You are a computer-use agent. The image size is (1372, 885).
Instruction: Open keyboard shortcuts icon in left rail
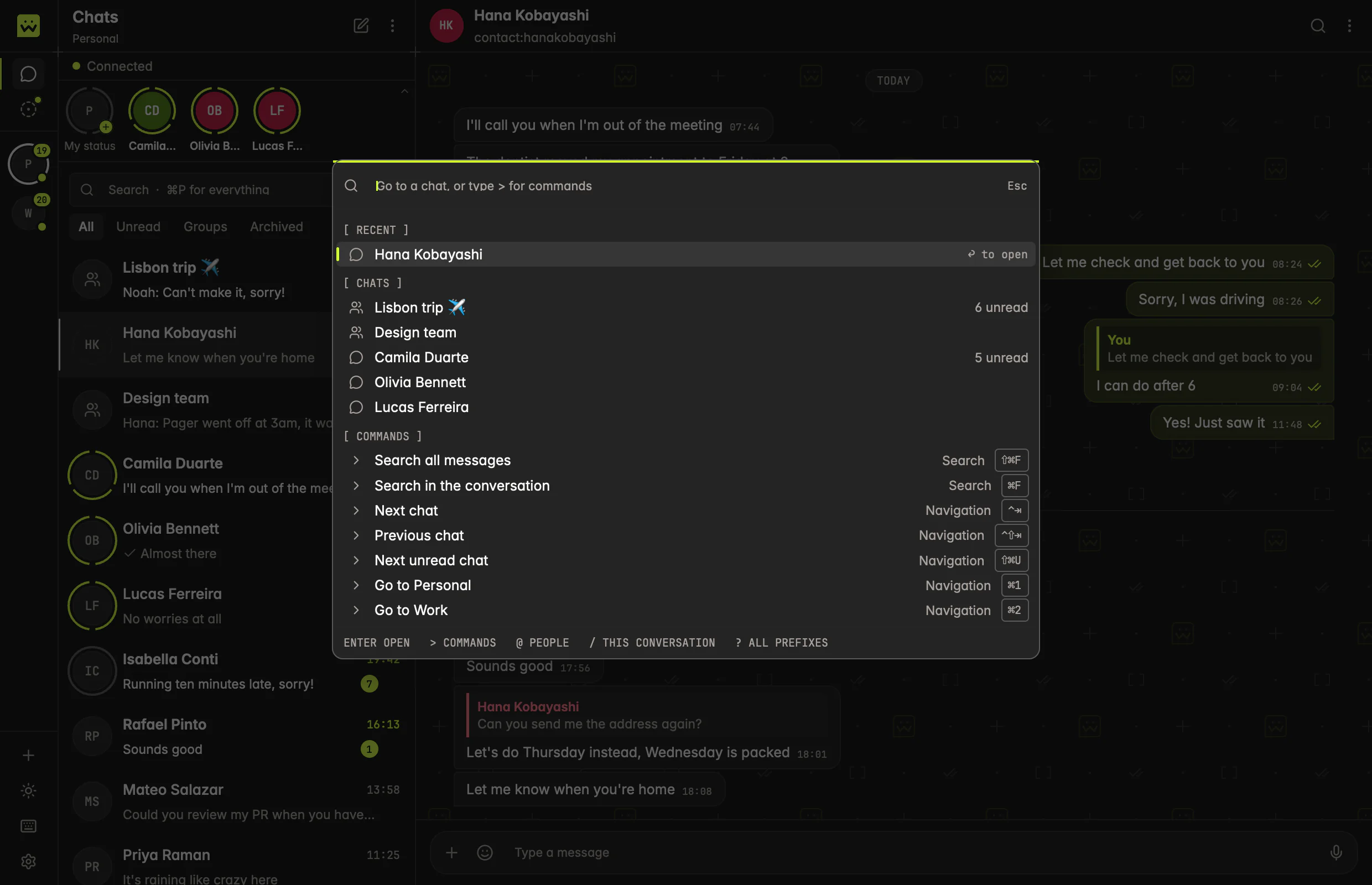pyautogui.click(x=28, y=826)
